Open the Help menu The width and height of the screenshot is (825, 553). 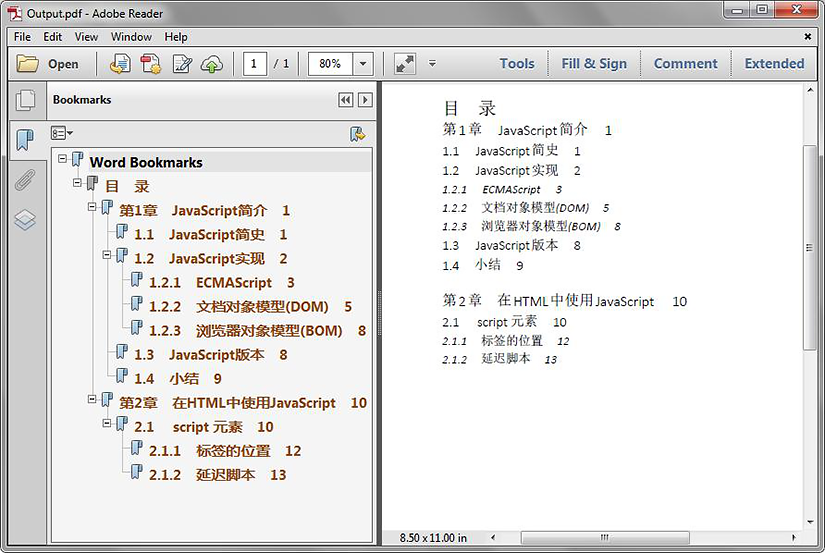point(176,37)
